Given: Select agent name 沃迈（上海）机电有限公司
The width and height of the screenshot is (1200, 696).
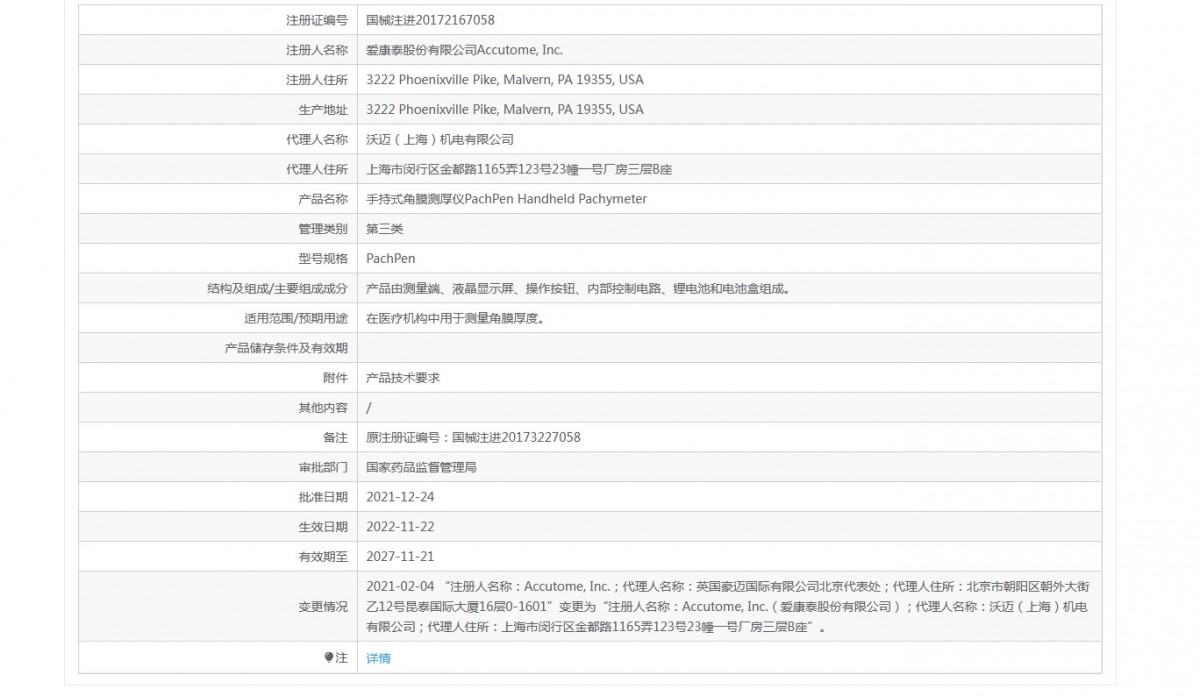Looking at the screenshot, I should coord(440,140).
